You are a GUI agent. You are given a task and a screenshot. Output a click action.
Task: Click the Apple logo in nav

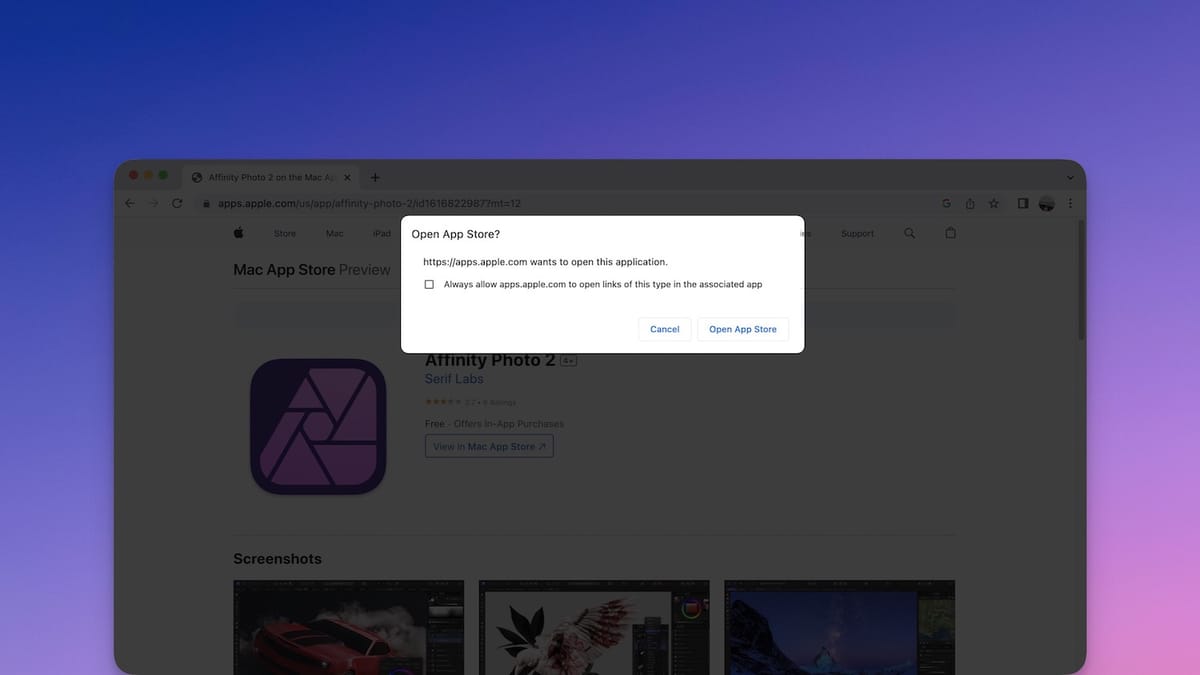[x=239, y=233]
